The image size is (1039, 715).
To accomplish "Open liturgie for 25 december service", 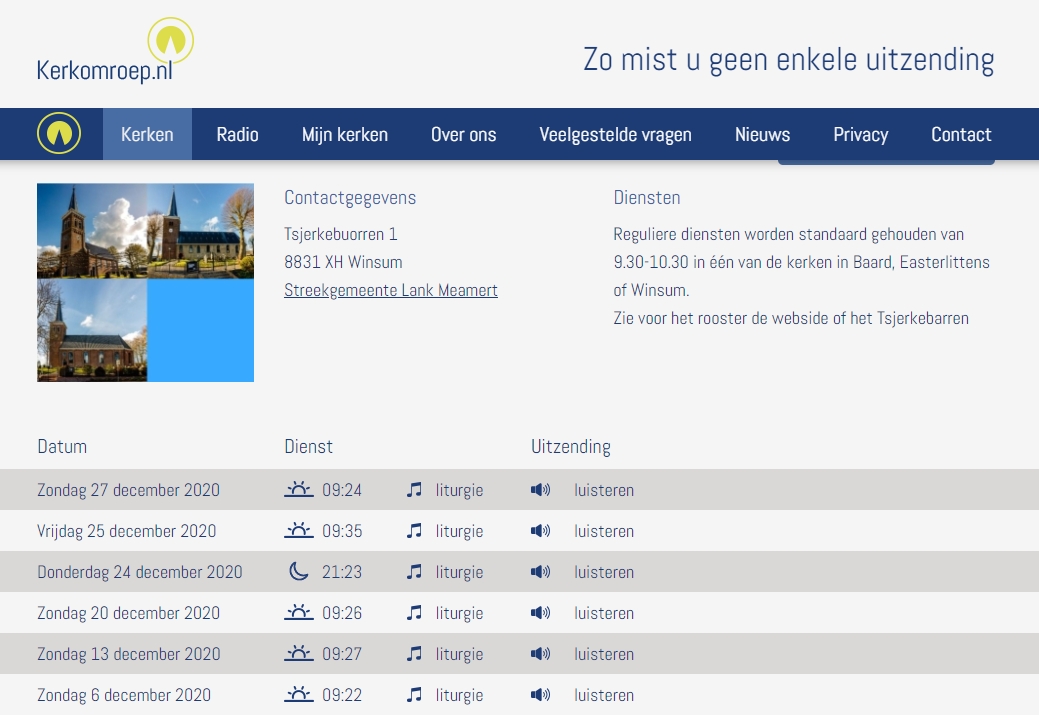I will pos(459,531).
